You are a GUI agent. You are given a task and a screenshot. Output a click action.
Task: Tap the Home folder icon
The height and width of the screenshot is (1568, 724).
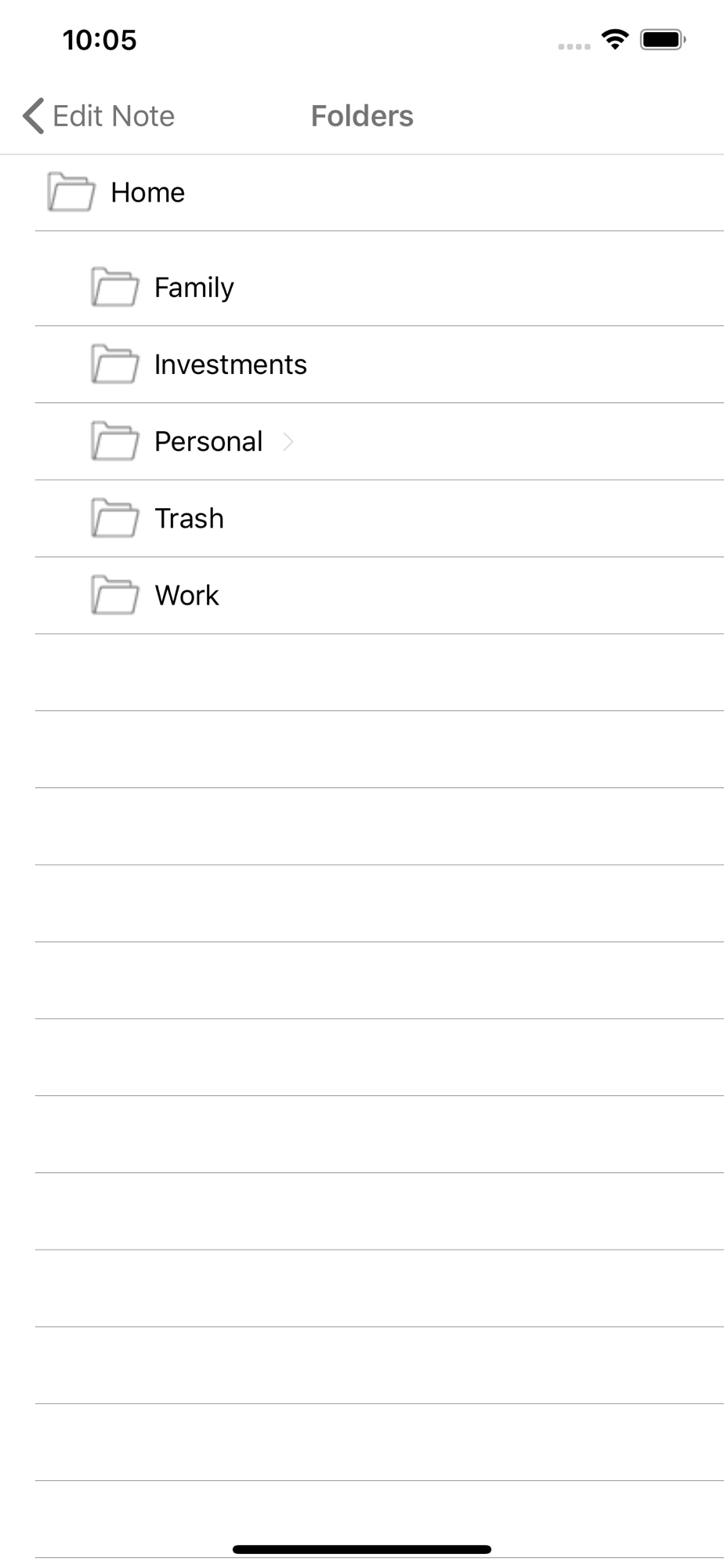coord(71,192)
